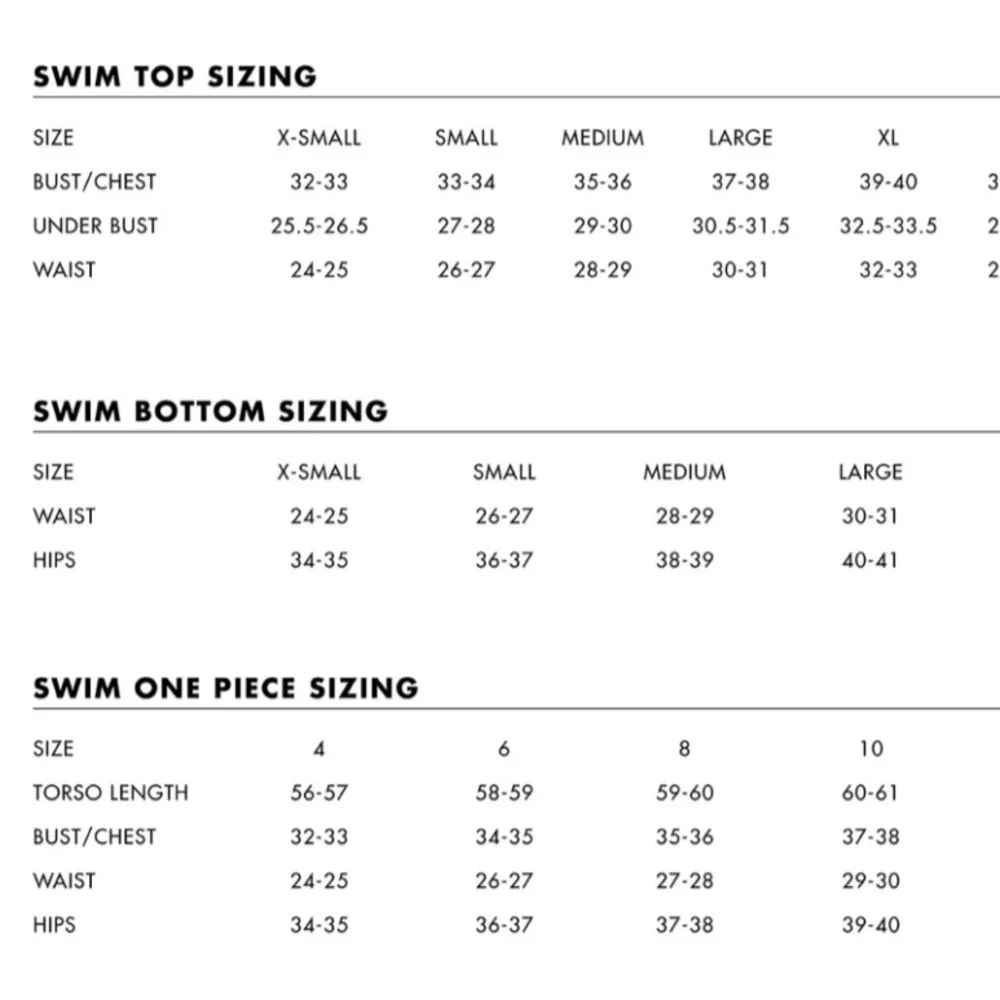Click the UNDER BUST row label
Viewport: 1000px width, 1000px height.
[95, 226]
